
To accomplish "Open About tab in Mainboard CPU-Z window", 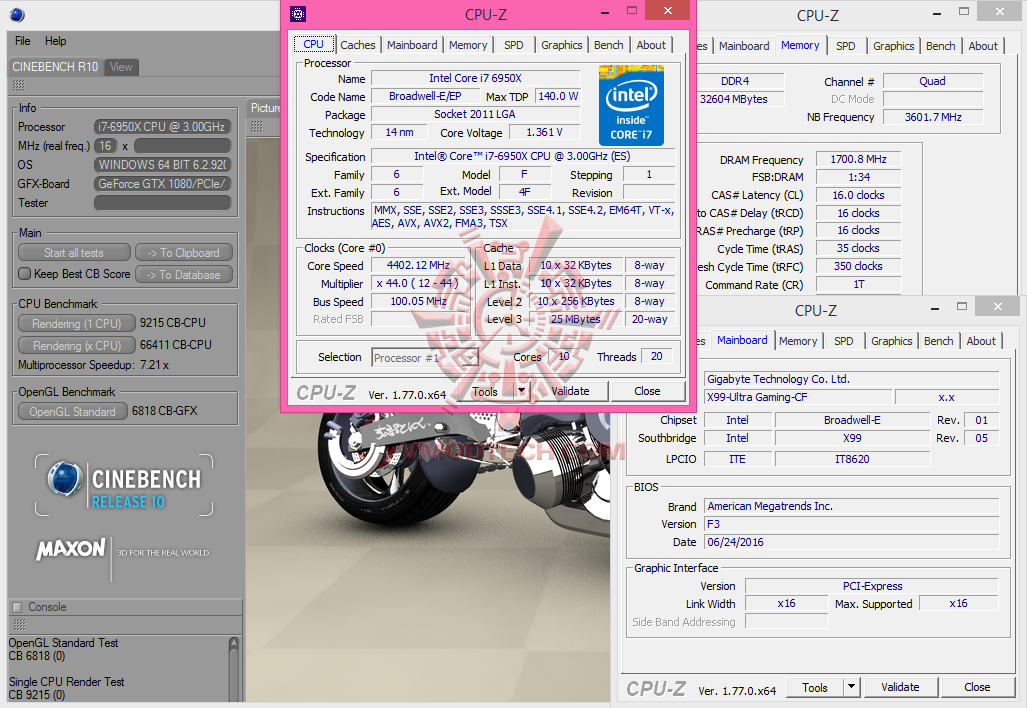I will [981, 341].
